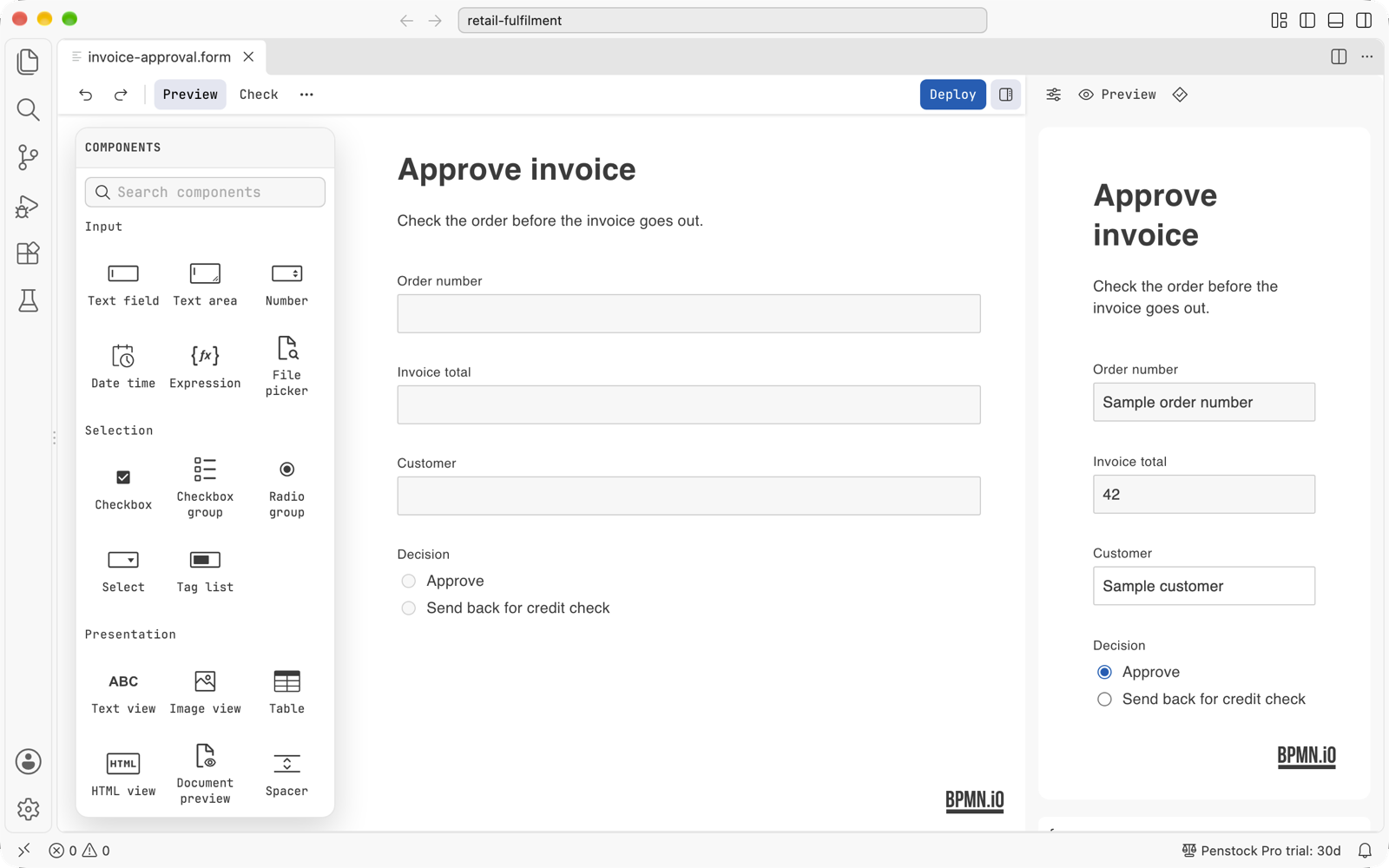Viewport: 1389px width, 868px height.
Task: Pick the Checkbox component from palette
Action: (123, 489)
